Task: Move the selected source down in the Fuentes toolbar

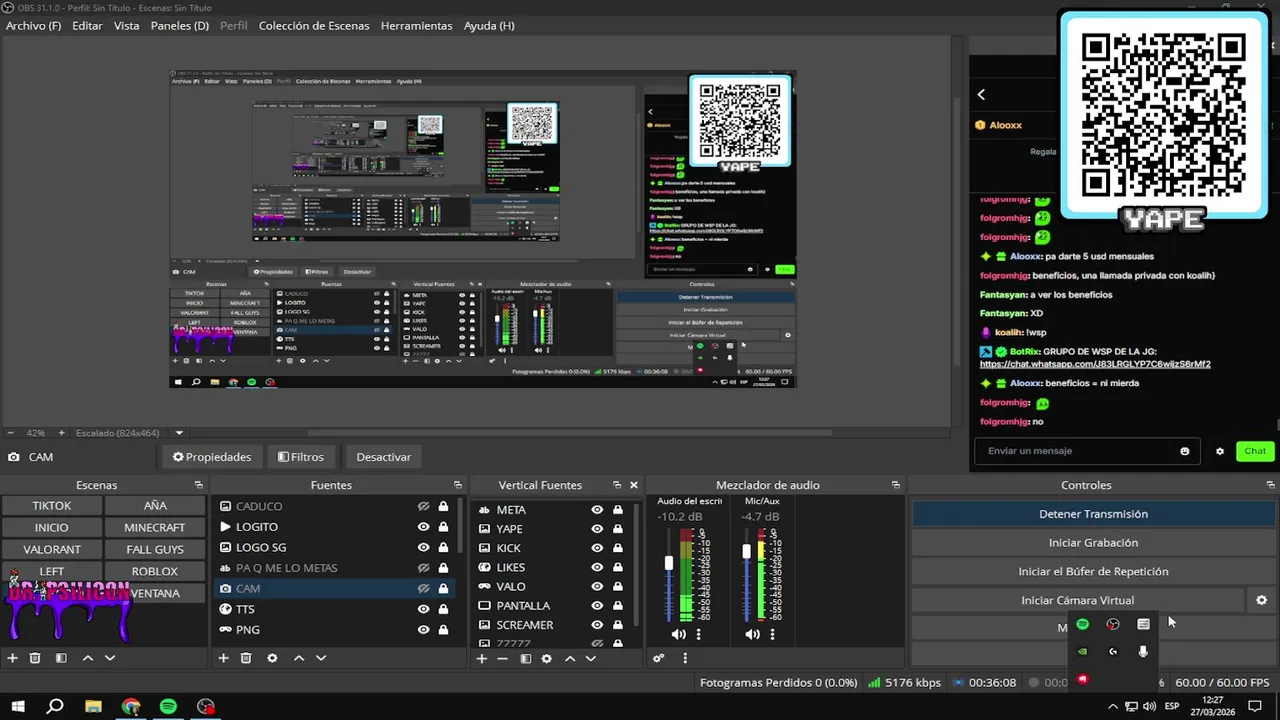Action: [321, 658]
